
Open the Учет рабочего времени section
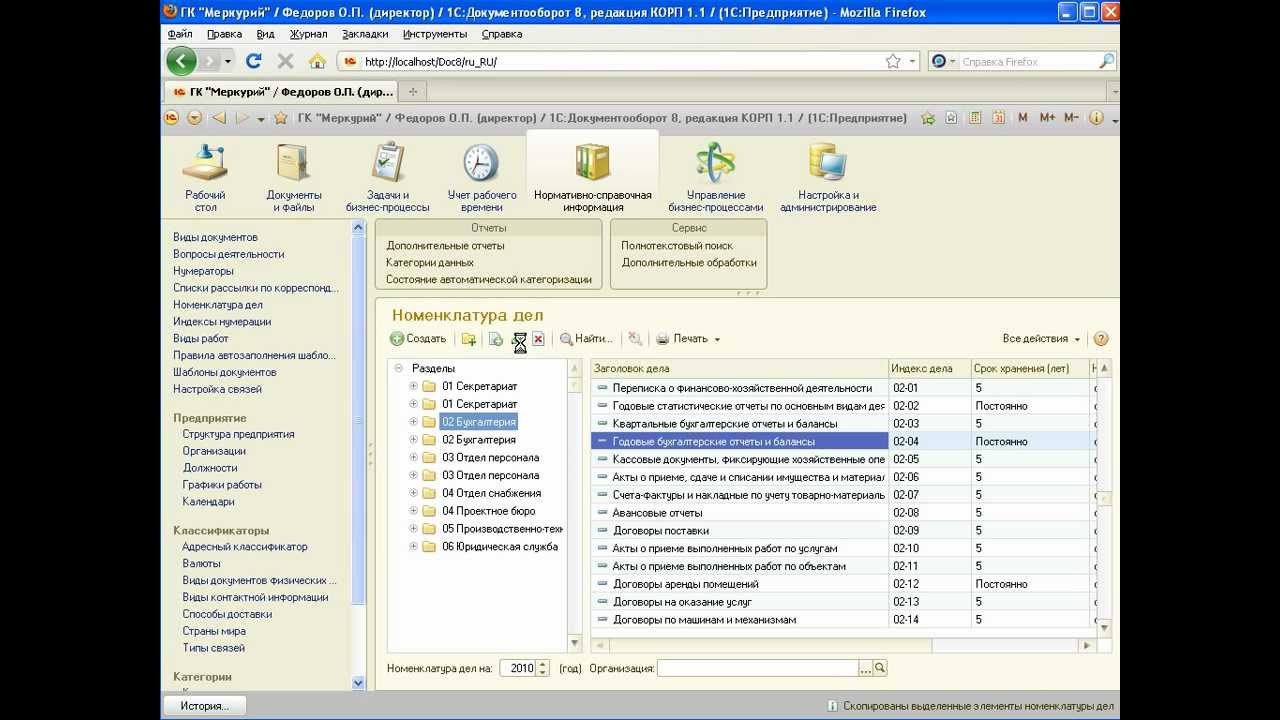[x=482, y=176]
